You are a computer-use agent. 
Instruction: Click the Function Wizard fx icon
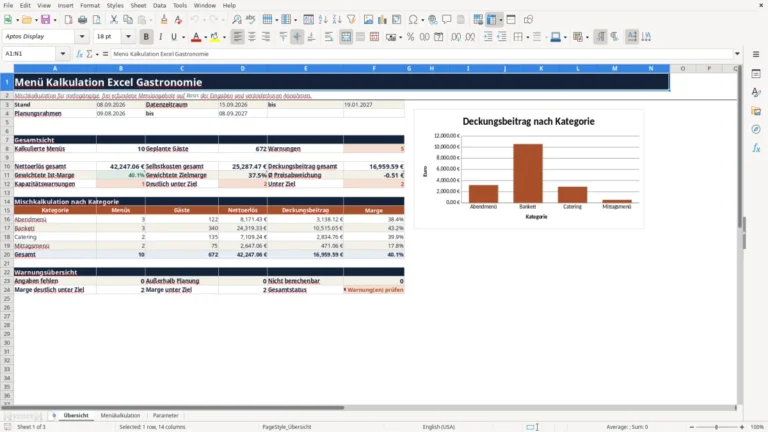point(79,54)
